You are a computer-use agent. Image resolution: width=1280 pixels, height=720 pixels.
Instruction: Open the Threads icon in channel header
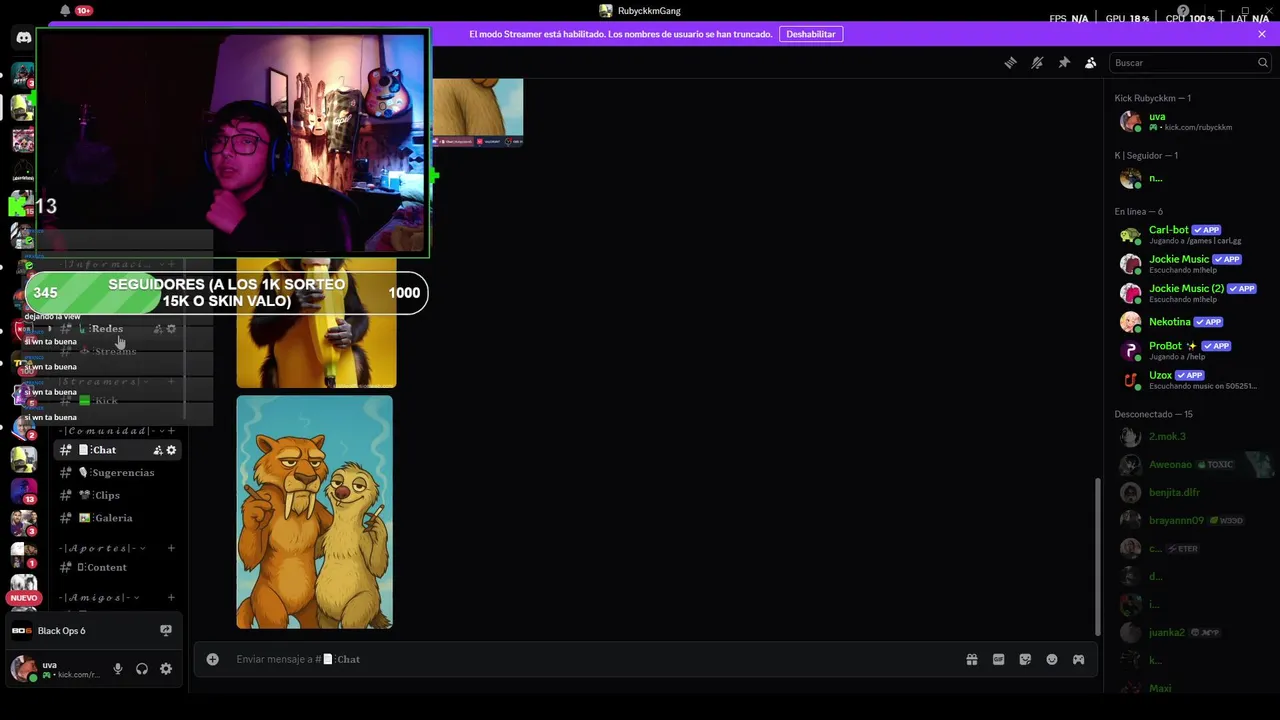point(1010,62)
